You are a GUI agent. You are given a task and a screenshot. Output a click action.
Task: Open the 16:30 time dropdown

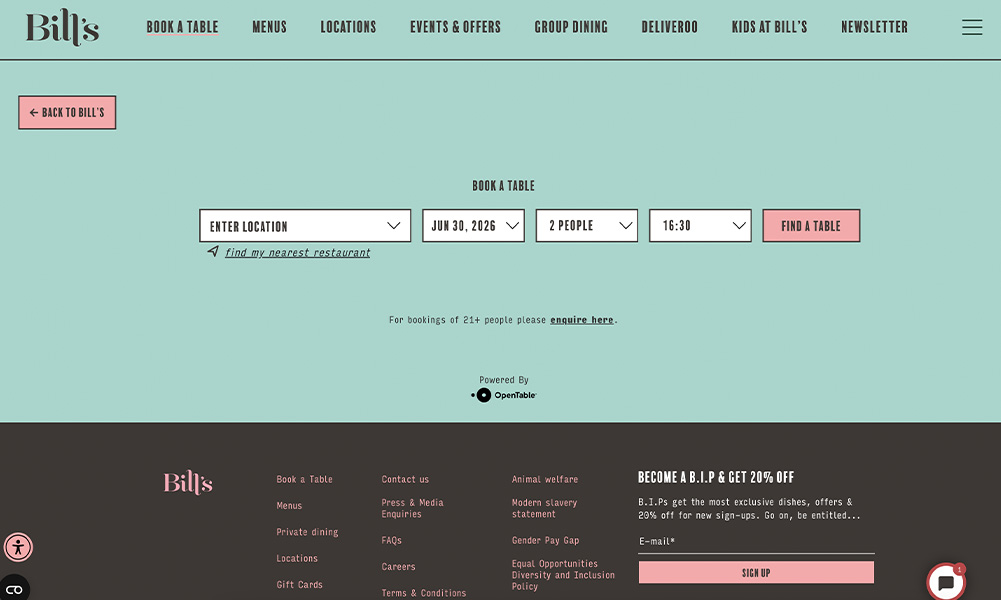pyautogui.click(x=700, y=225)
